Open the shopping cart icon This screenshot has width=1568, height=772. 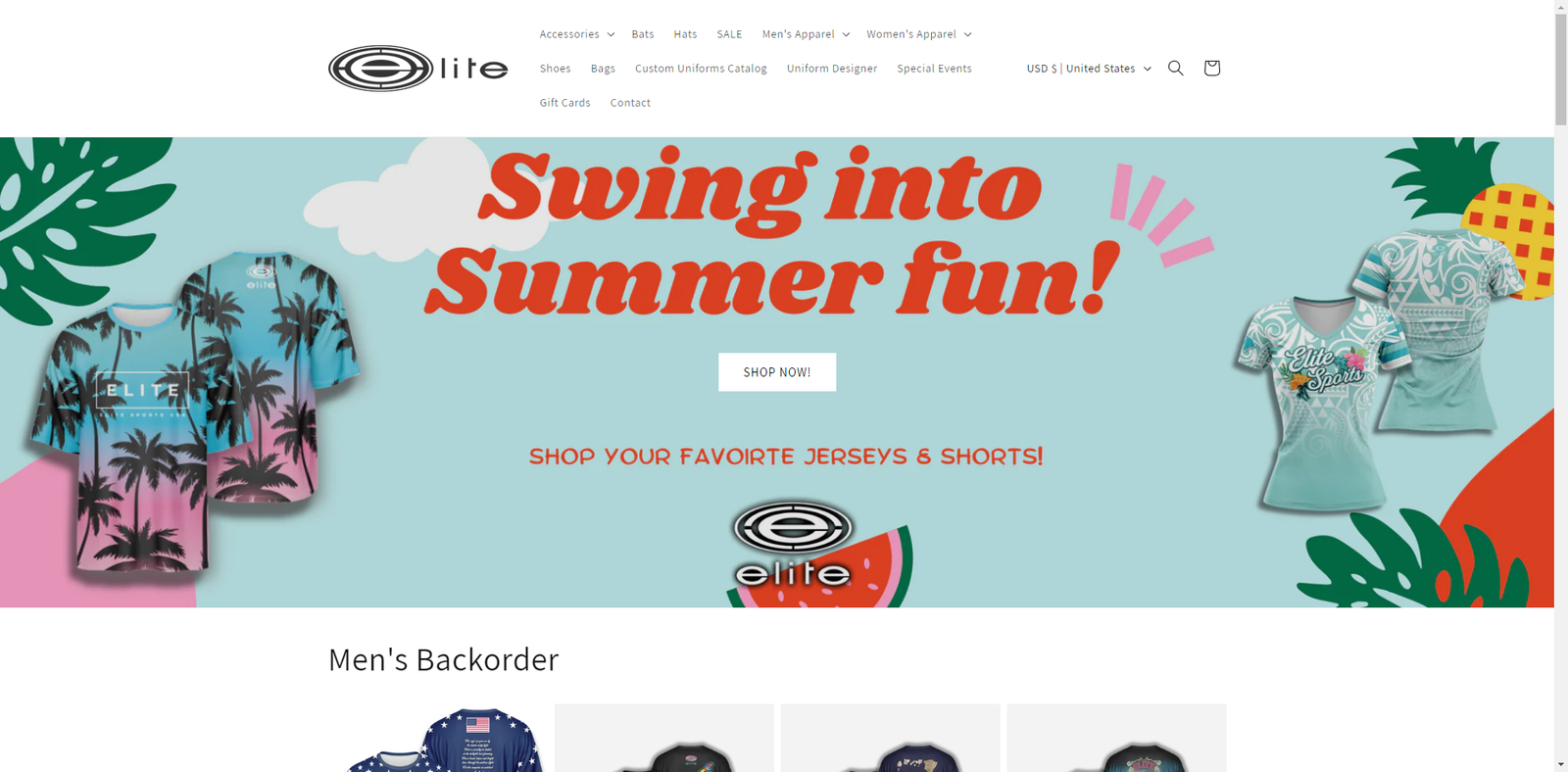1211,68
